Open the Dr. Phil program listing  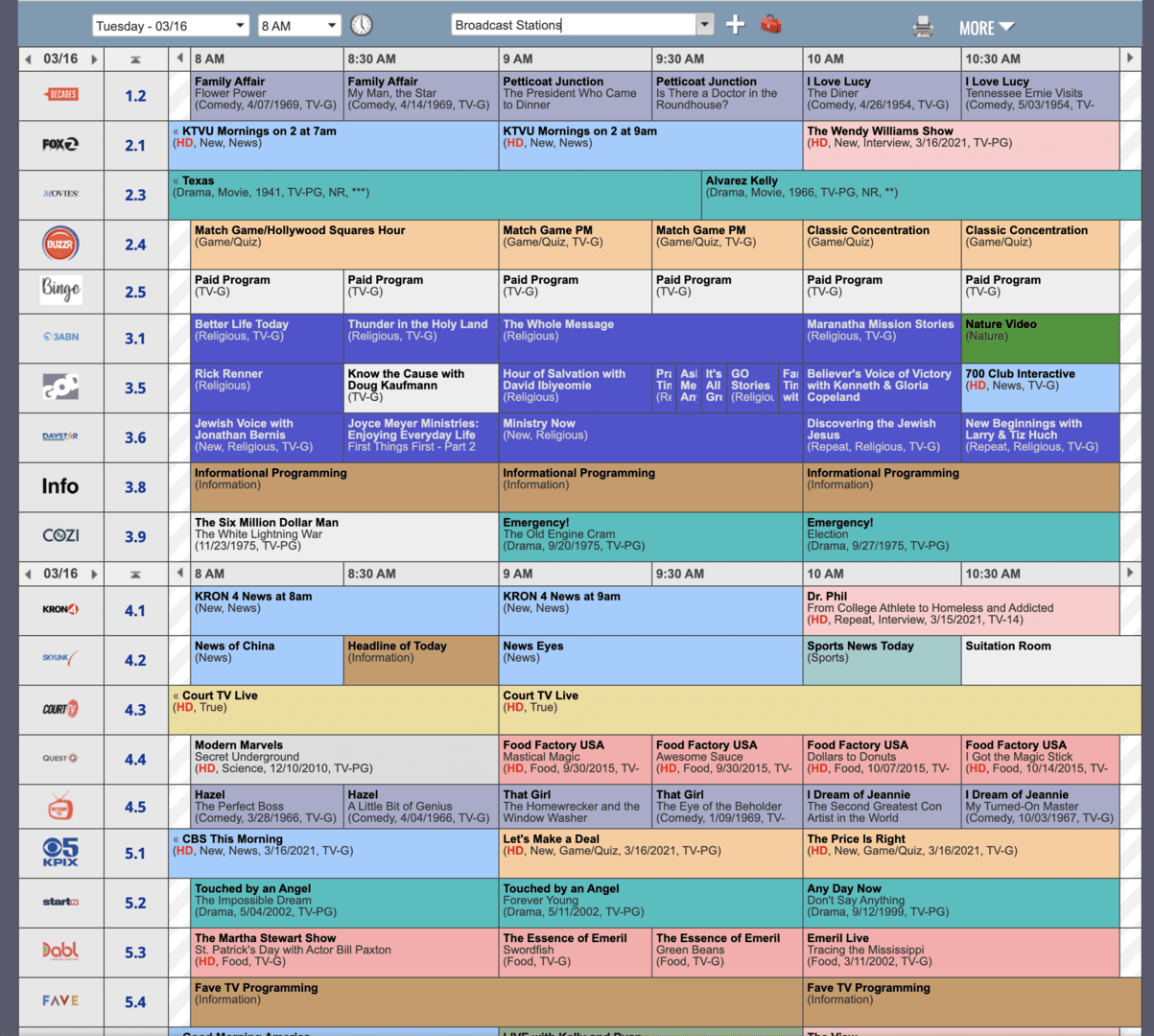(x=960, y=609)
